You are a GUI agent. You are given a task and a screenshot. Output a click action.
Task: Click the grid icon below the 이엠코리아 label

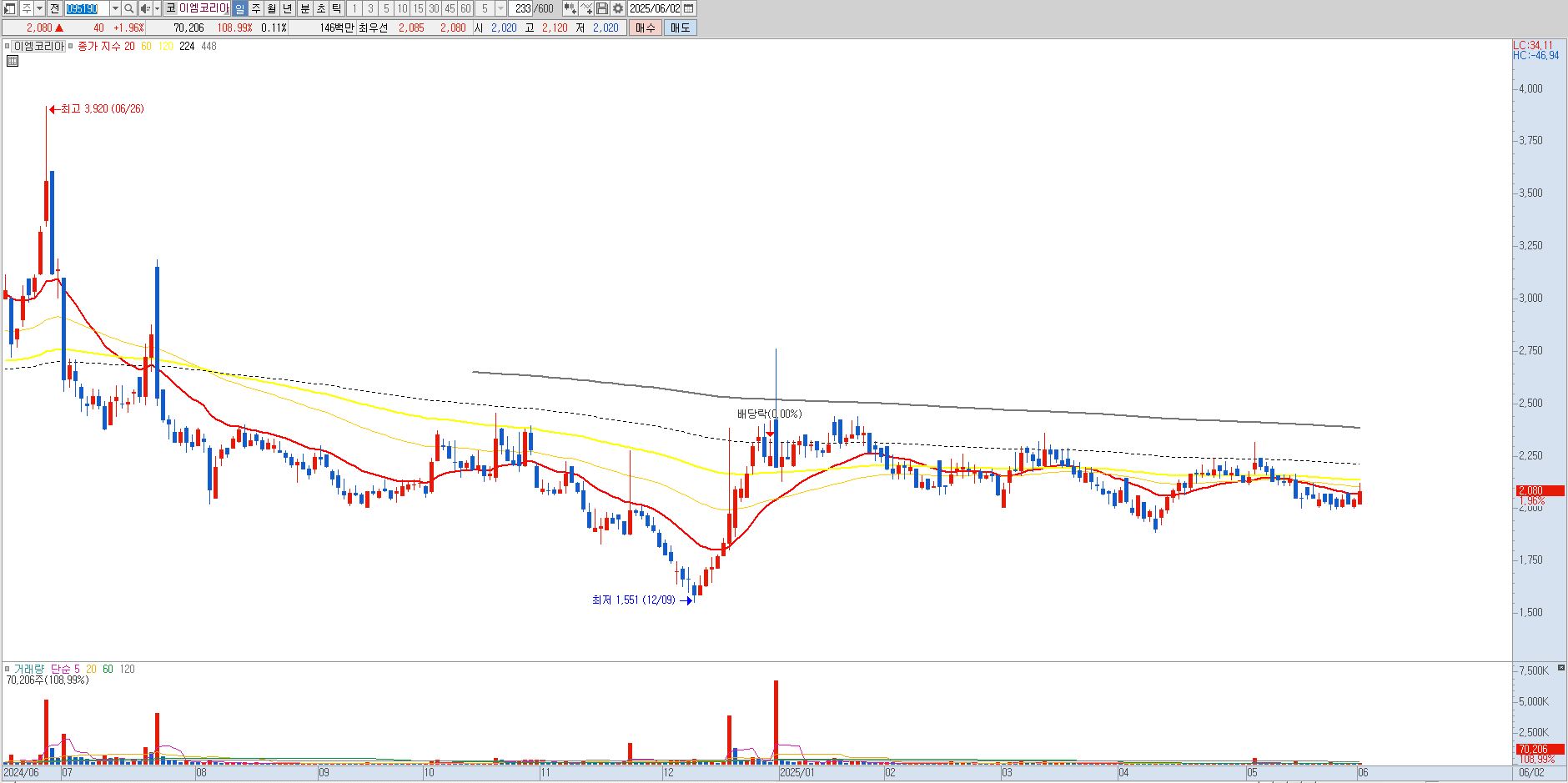pyautogui.click(x=13, y=61)
